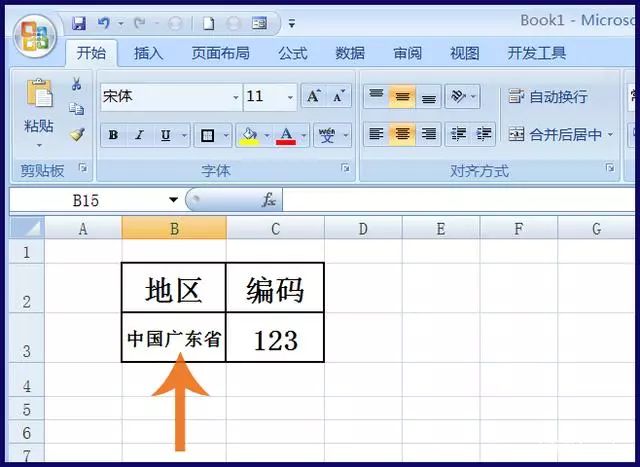Align text left
The width and height of the screenshot is (640, 467).
pyautogui.click(x=376, y=134)
